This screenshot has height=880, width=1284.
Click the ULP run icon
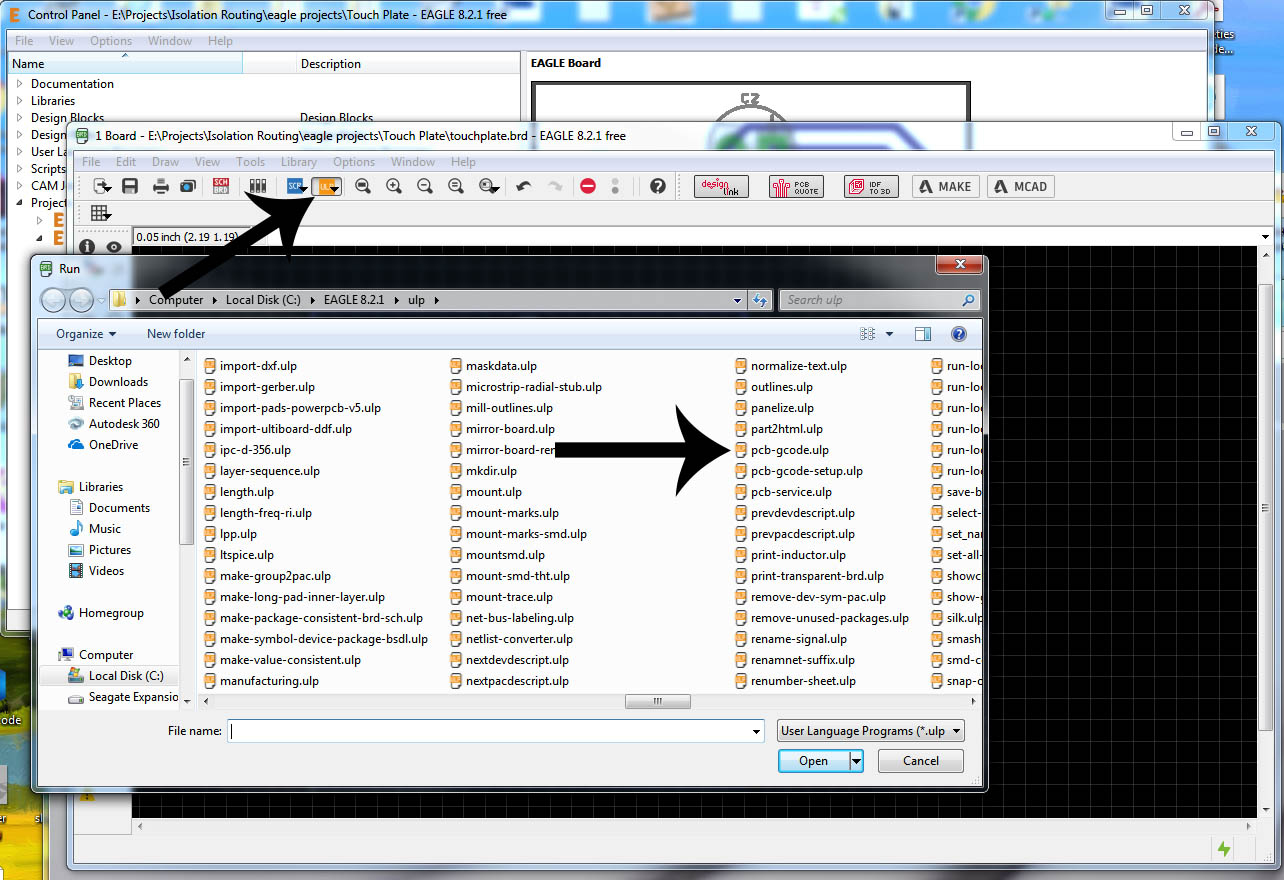coord(327,186)
